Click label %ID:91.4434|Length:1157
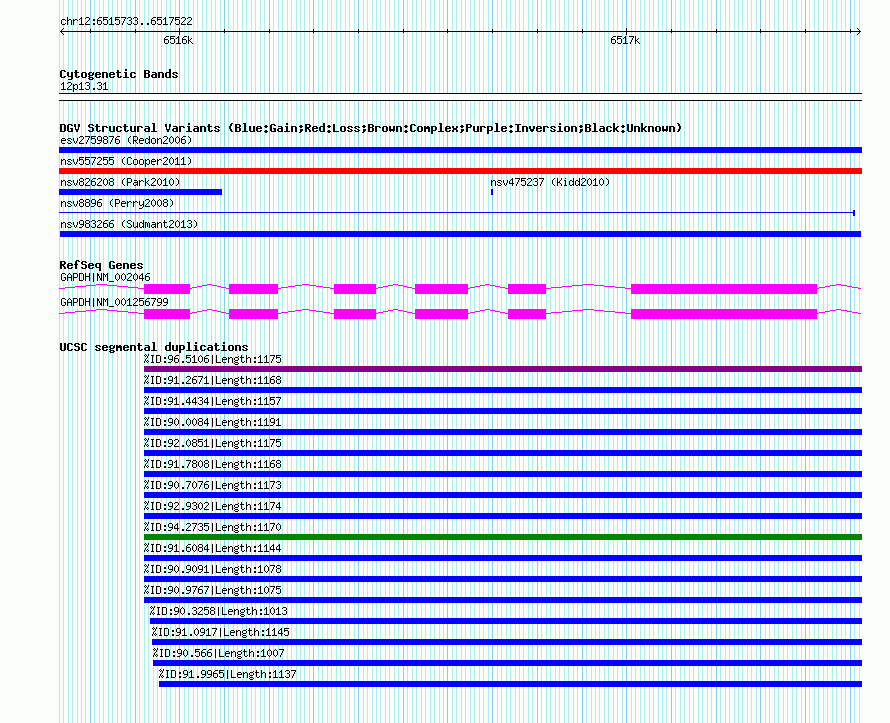 pyautogui.click(x=212, y=401)
